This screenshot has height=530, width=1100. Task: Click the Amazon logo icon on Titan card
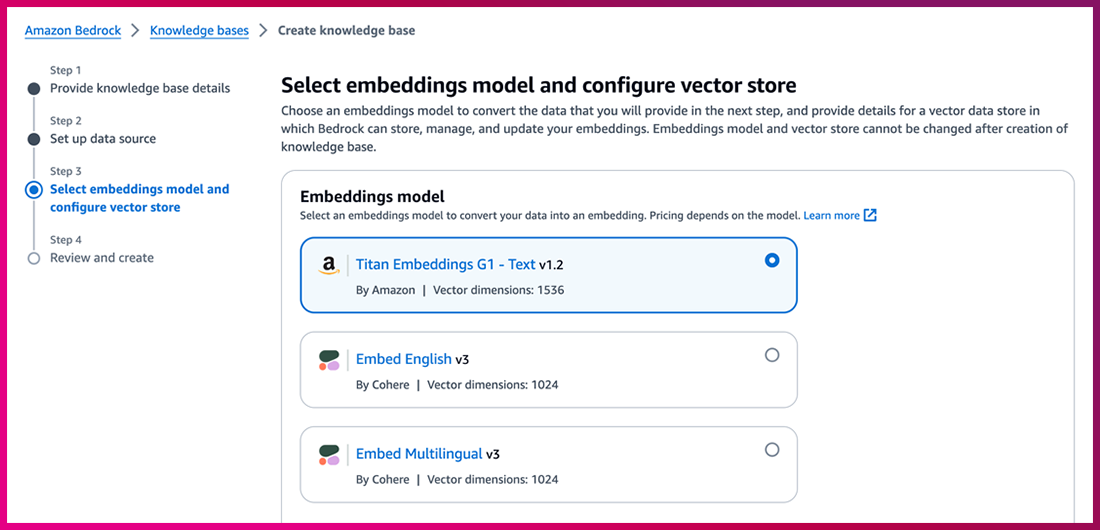pos(329,266)
